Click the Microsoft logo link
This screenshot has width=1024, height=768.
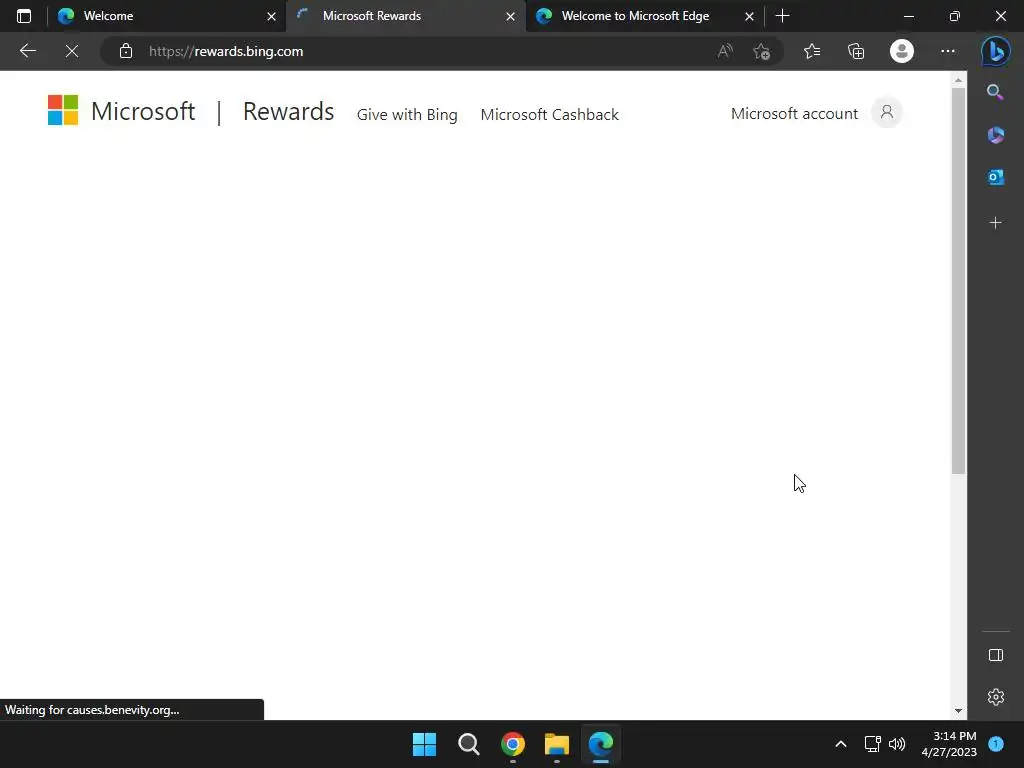click(121, 110)
